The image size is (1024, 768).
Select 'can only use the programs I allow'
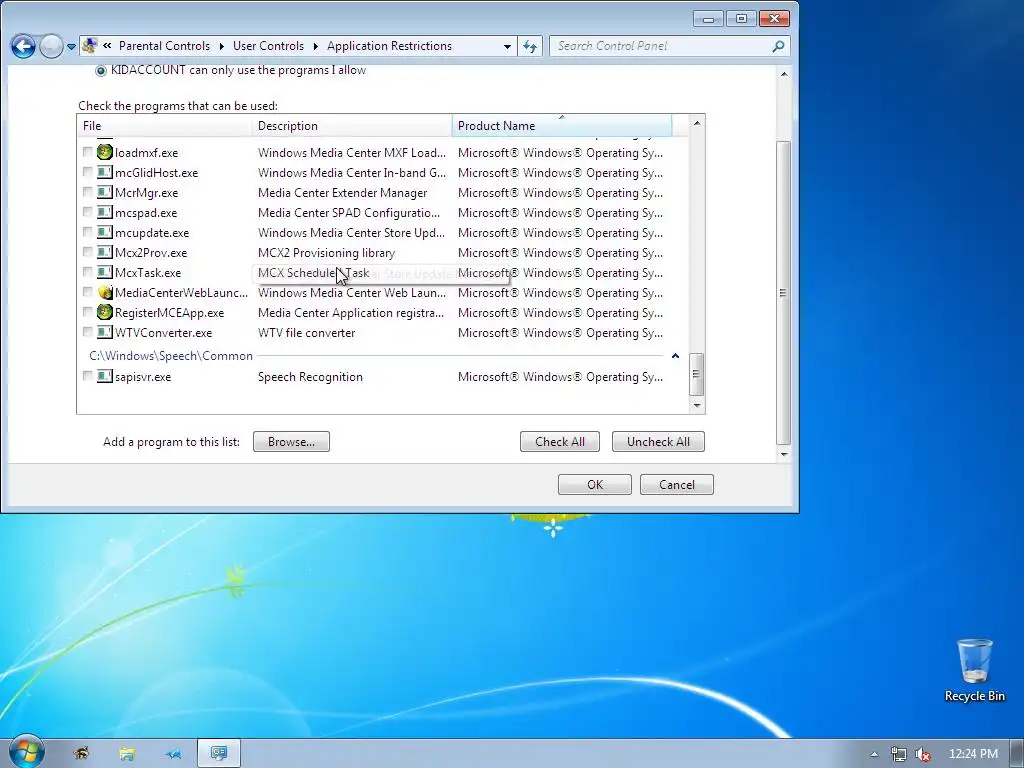click(x=101, y=71)
